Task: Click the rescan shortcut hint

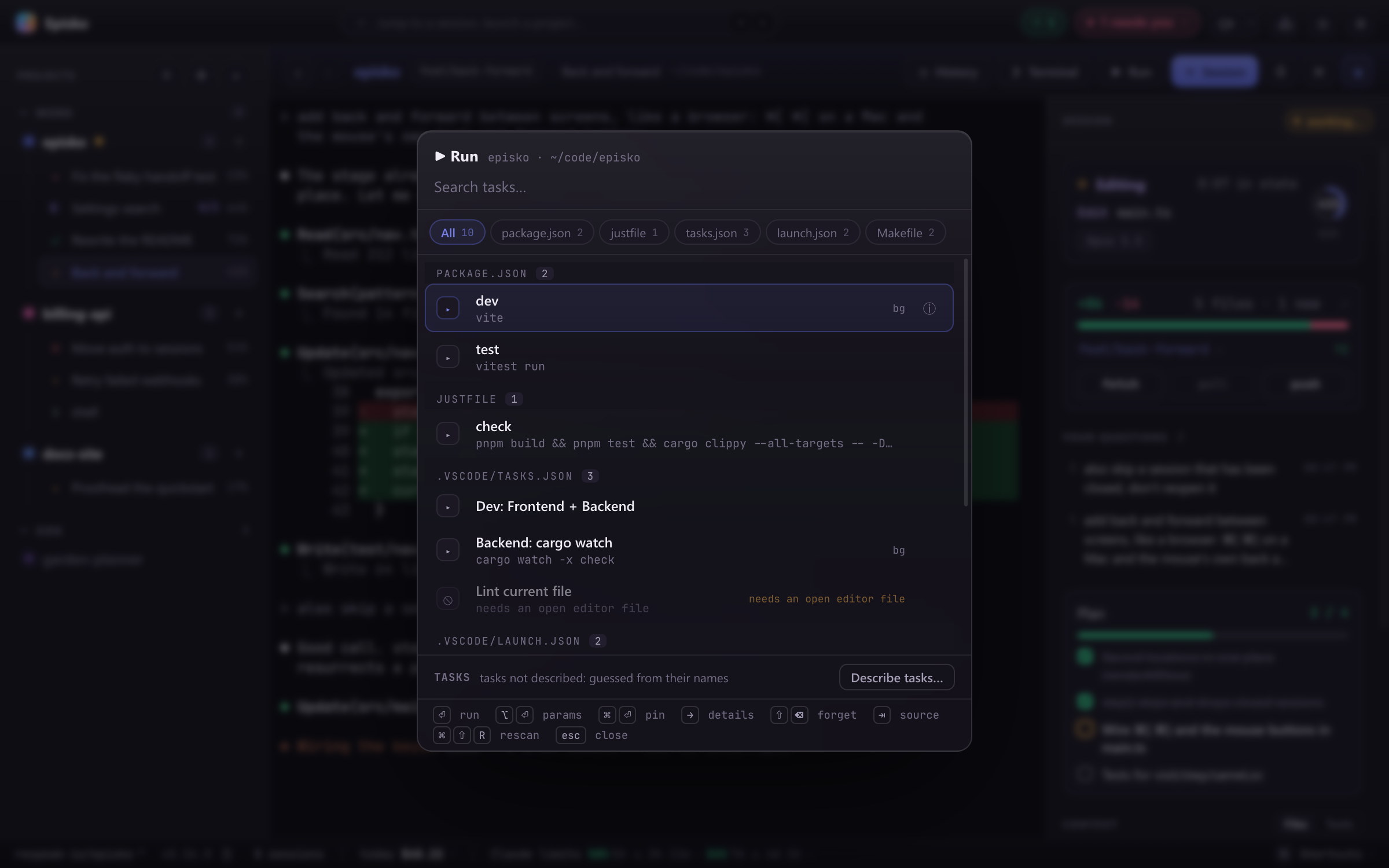Action: point(486,735)
